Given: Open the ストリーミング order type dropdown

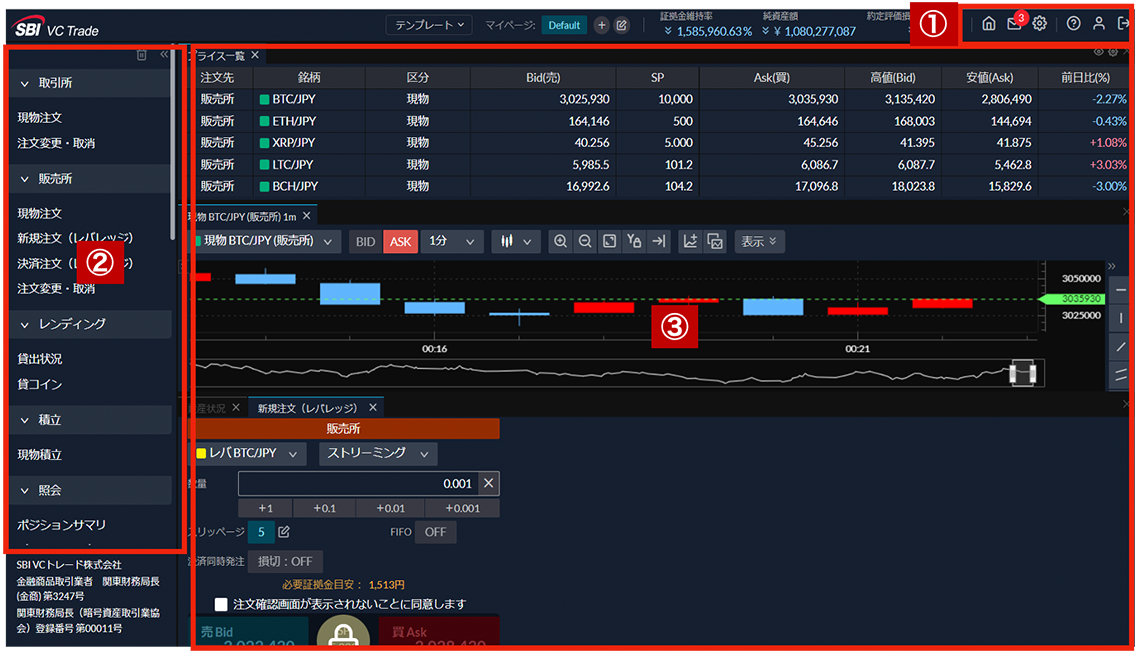Looking at the screenshot, I should [378, 454].
